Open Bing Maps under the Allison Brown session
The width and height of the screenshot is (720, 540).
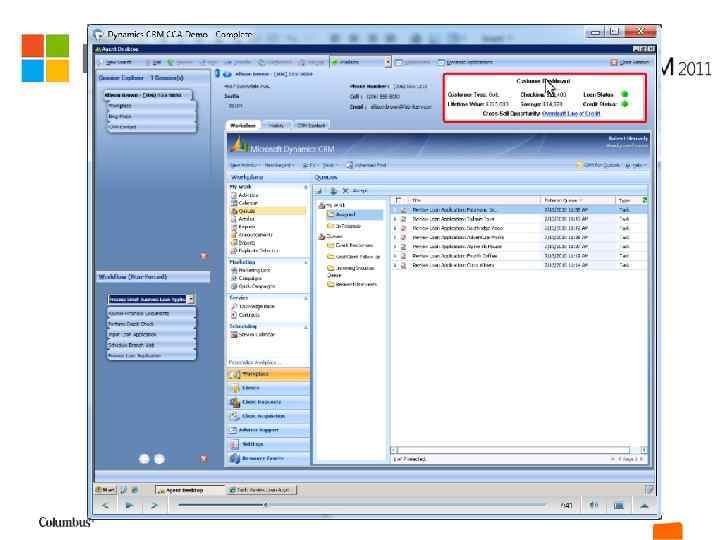click(x=152, y=116)
